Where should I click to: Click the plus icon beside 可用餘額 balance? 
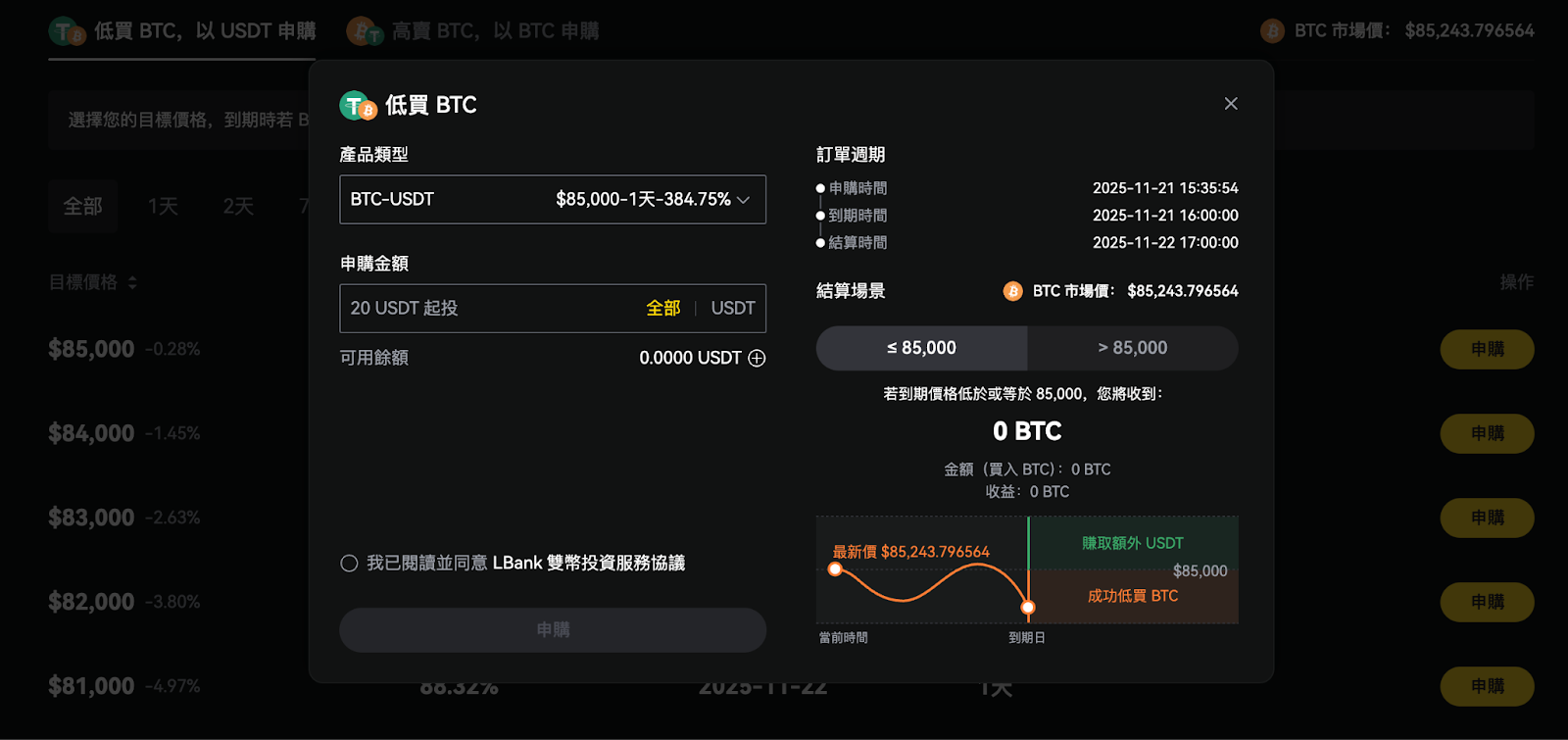(x=757, y=359)
